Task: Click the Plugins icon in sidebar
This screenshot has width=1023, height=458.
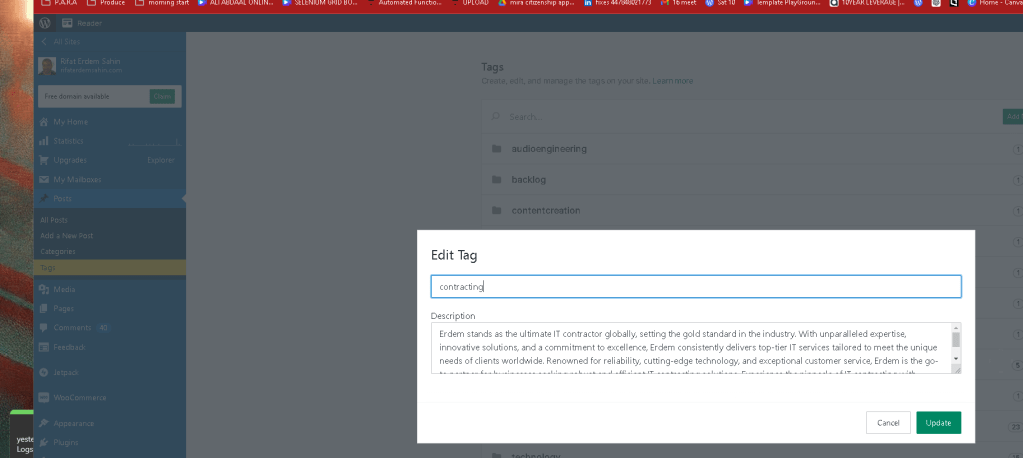Action: point(44,442)
